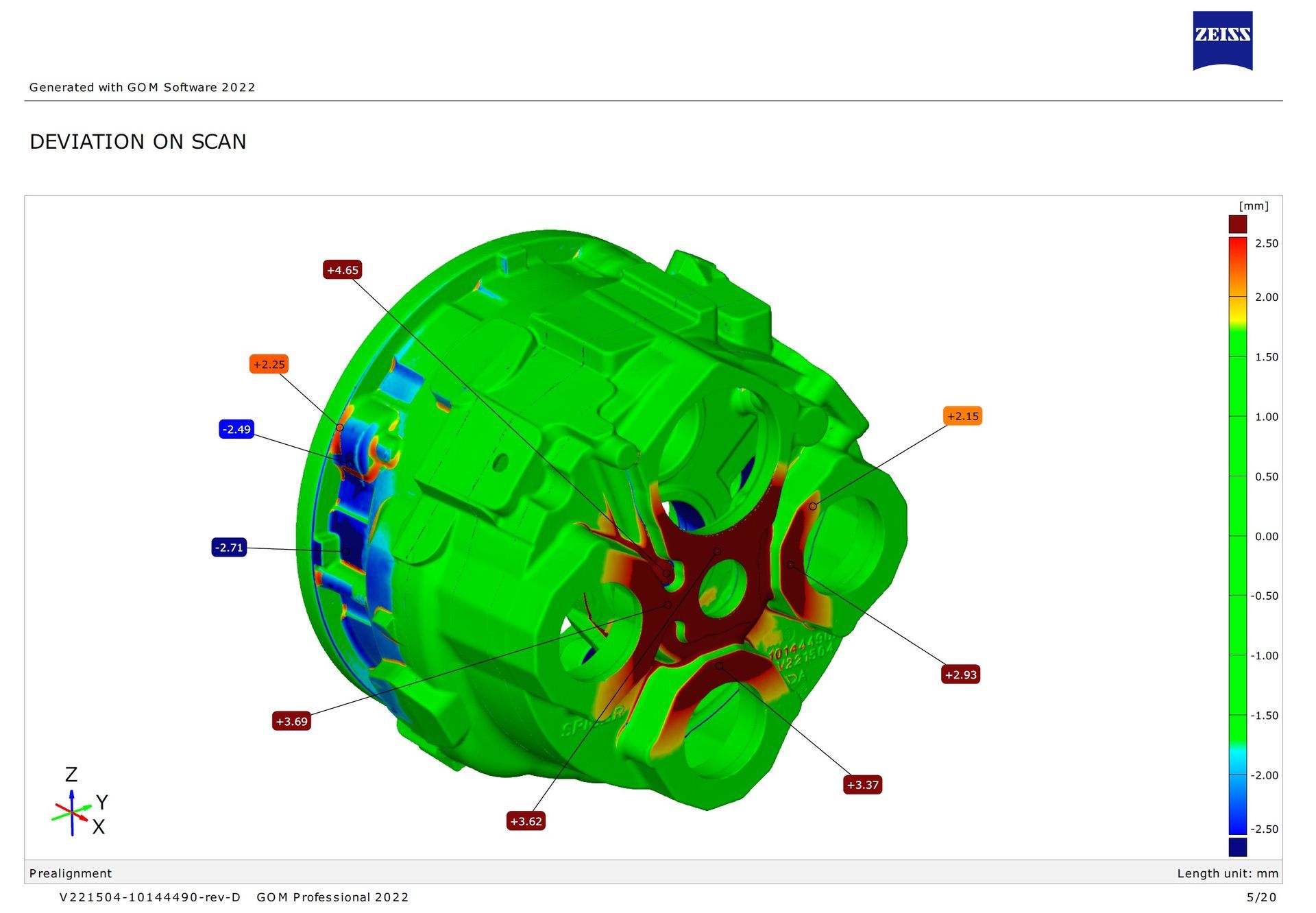
Task: Select the -2.49 deviation label
Action: (236, 429)
